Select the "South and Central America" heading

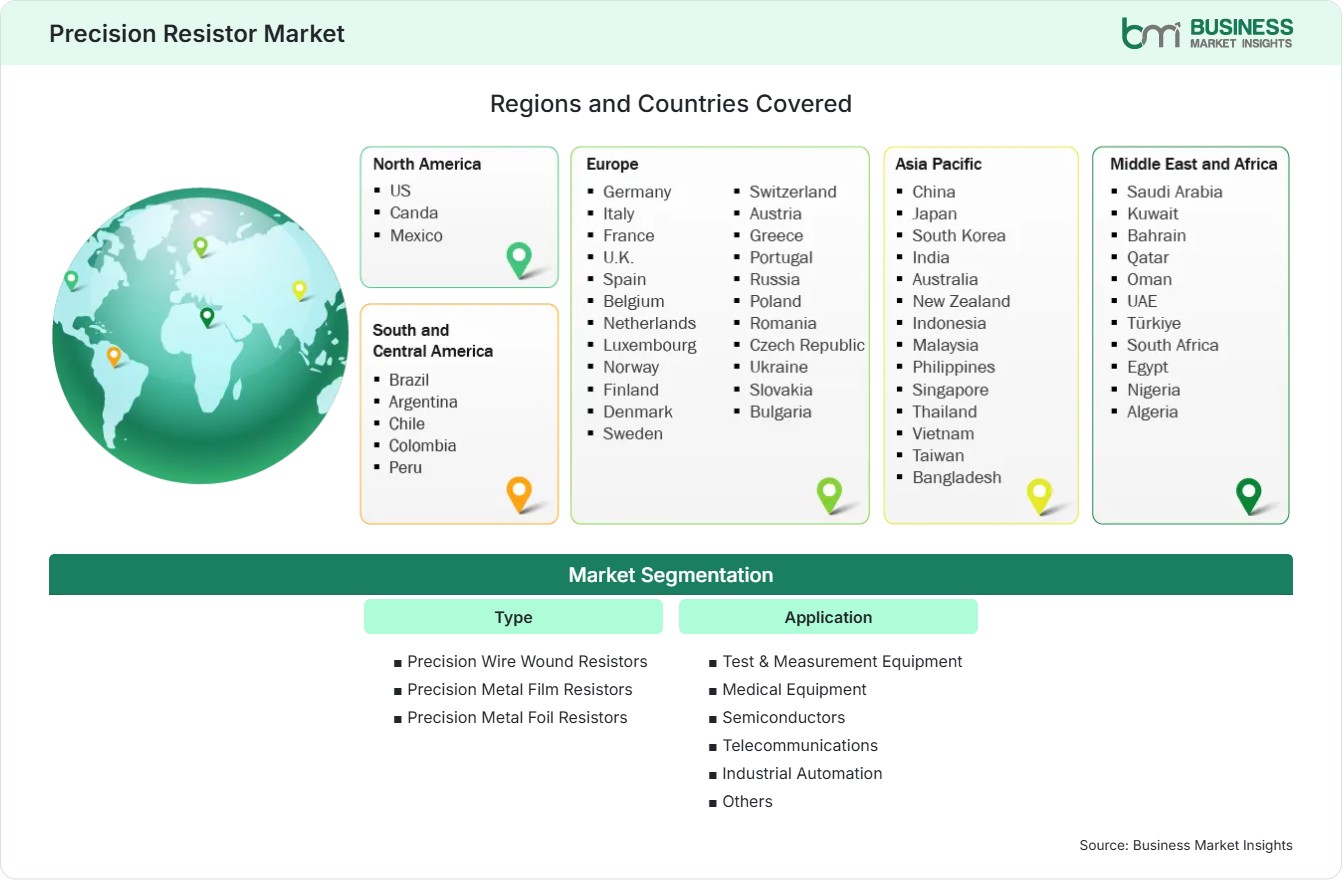(433, 340)
